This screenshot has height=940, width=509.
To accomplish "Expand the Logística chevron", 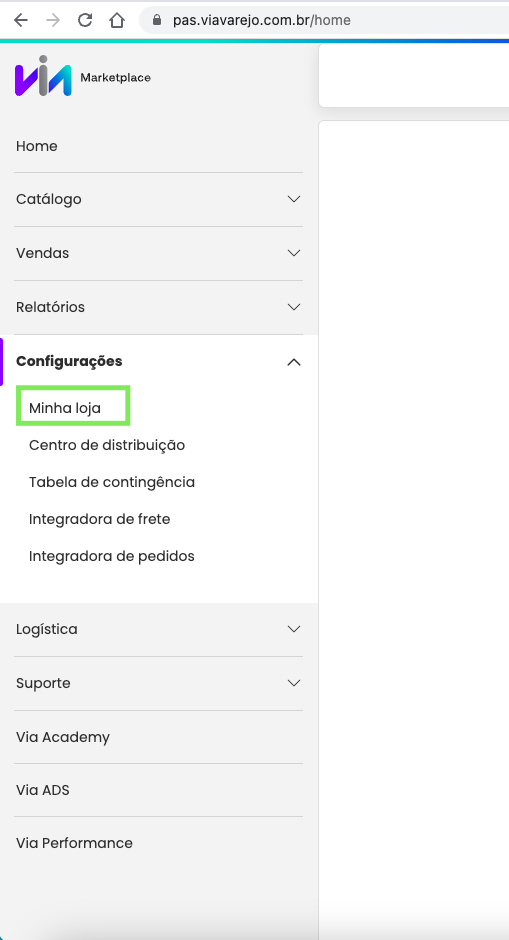I will pyautogui.click(x=294, y=629).
